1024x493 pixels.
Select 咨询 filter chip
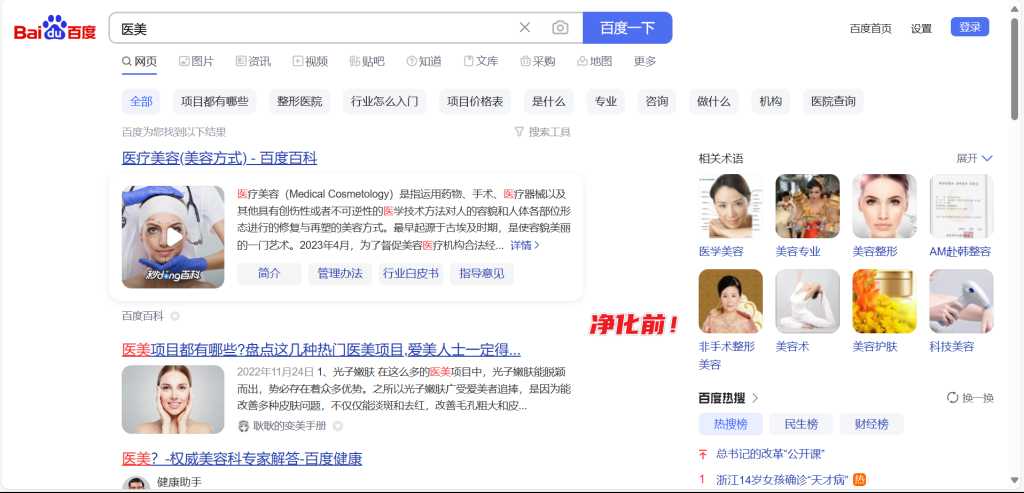click(x=656, y=101)
